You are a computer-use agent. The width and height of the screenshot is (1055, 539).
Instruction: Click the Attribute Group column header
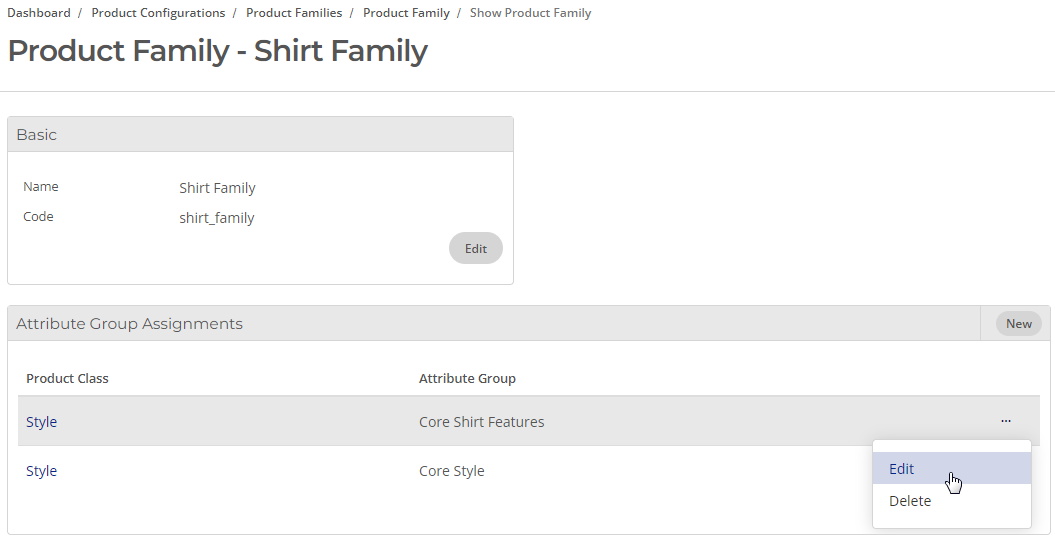coord(467,378)
